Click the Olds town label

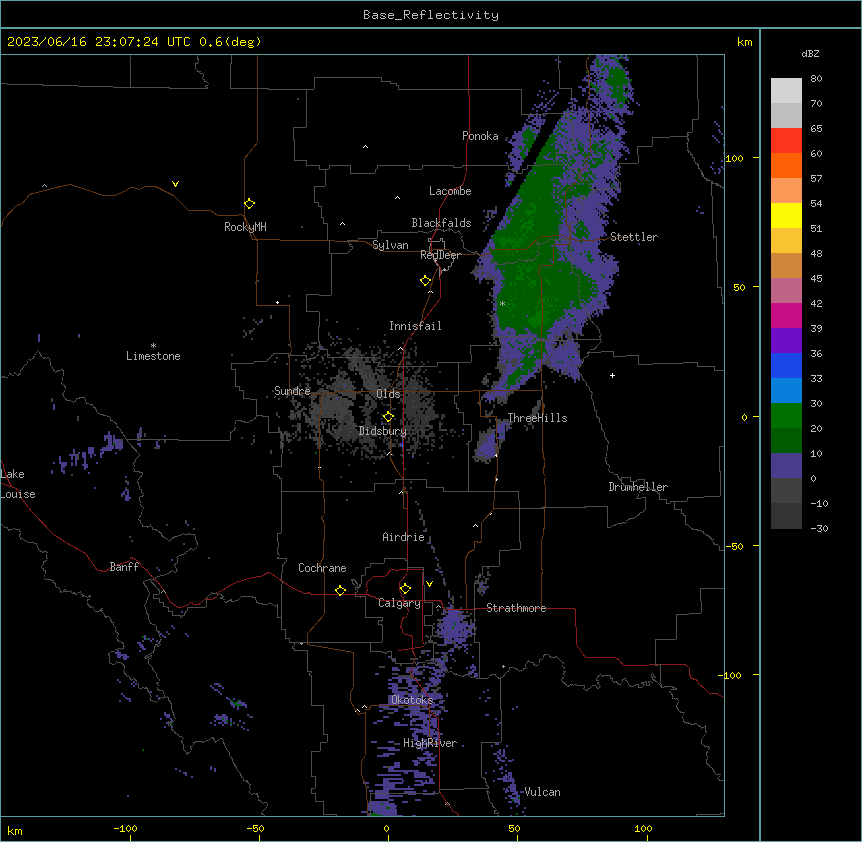tap(388, 394)
